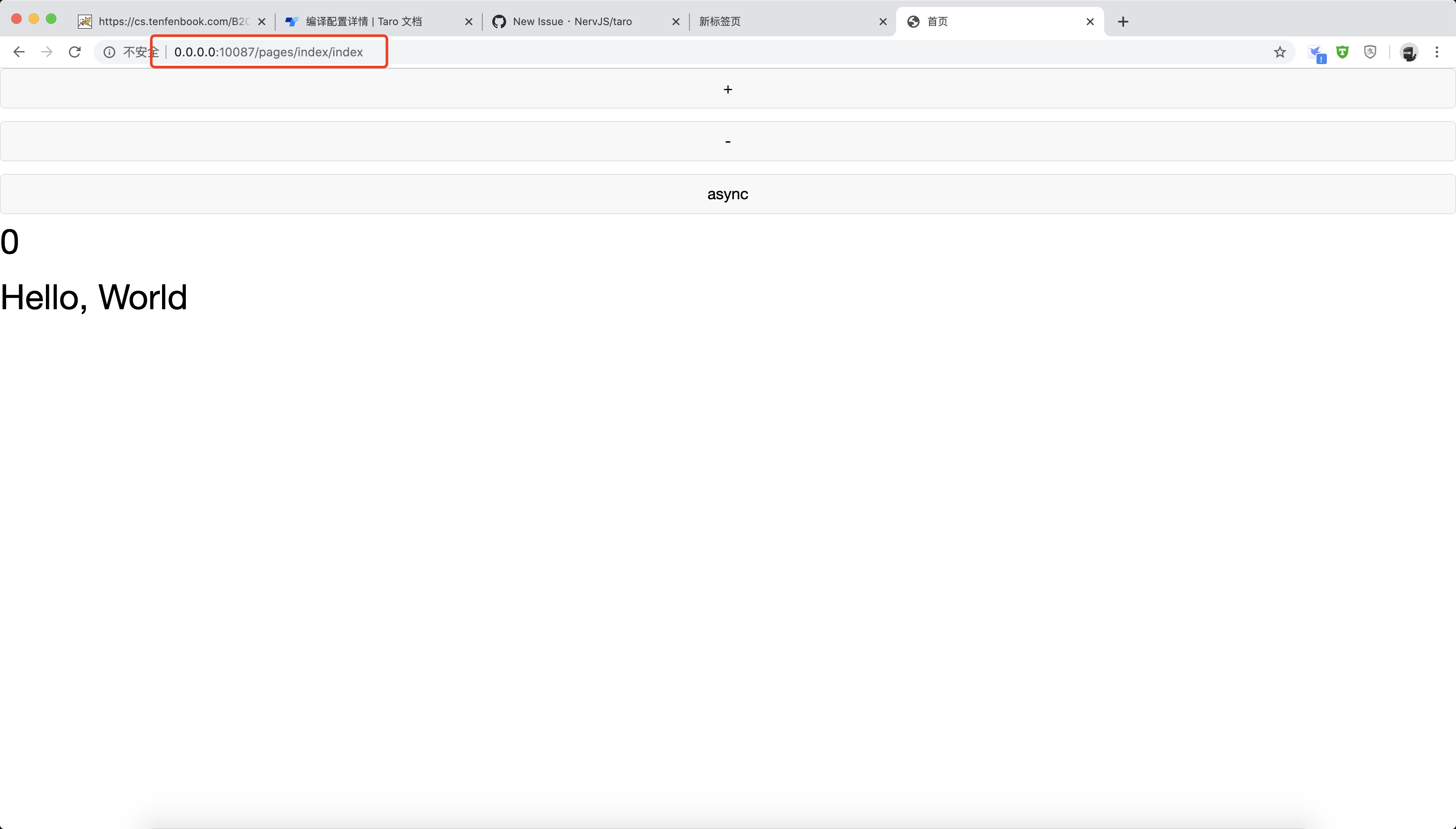The width and height of the screenshot is (1456, 829).
Task: Click the - decrement button
Action: tap(728, 141)
